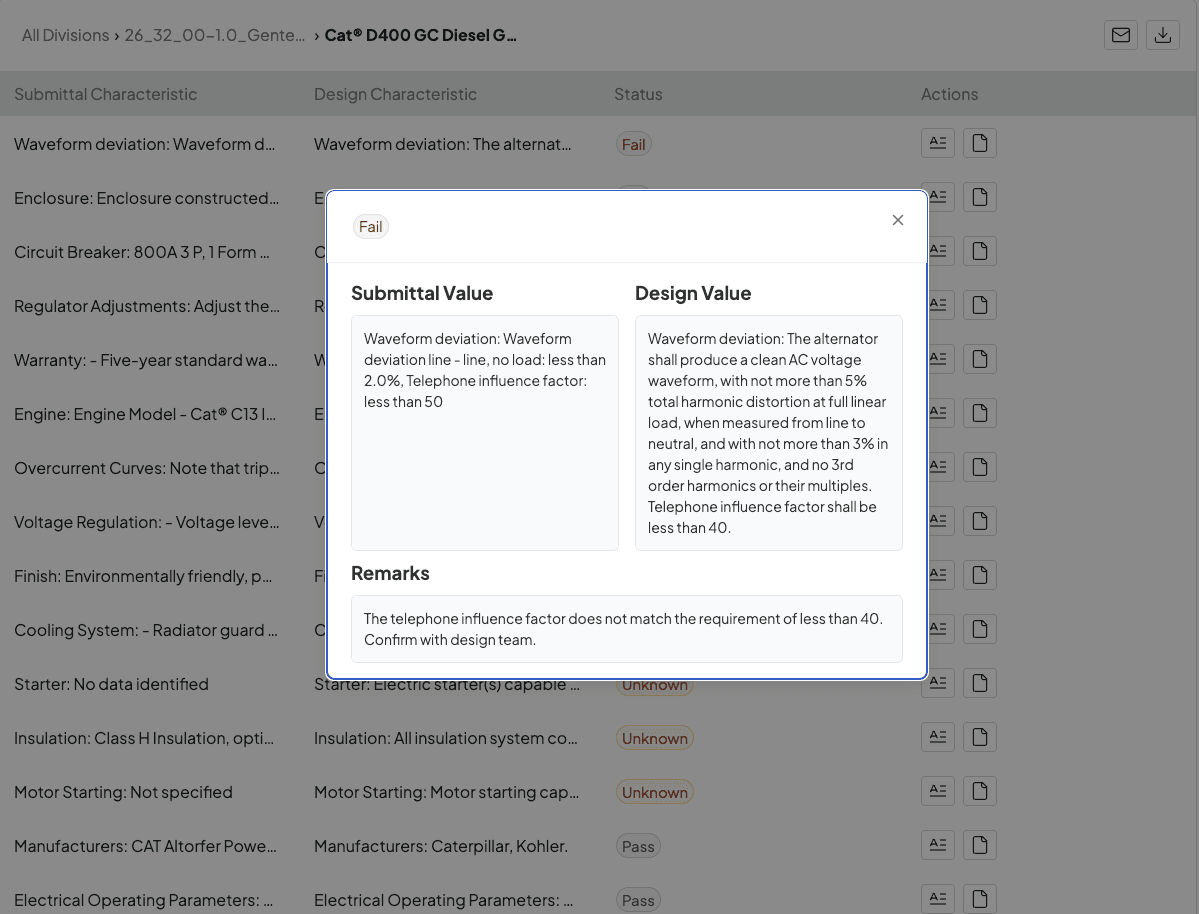Open document icon for Manufacturers row
Screen dimensions: 1199x914
[x=980, y=845]
